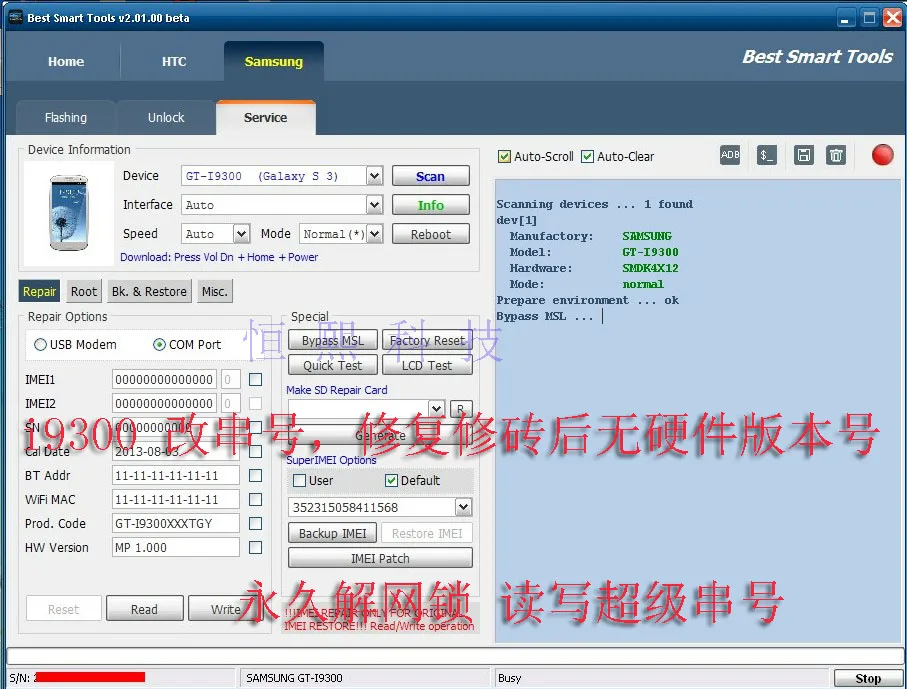Open the command shell icon

(766, 155)
